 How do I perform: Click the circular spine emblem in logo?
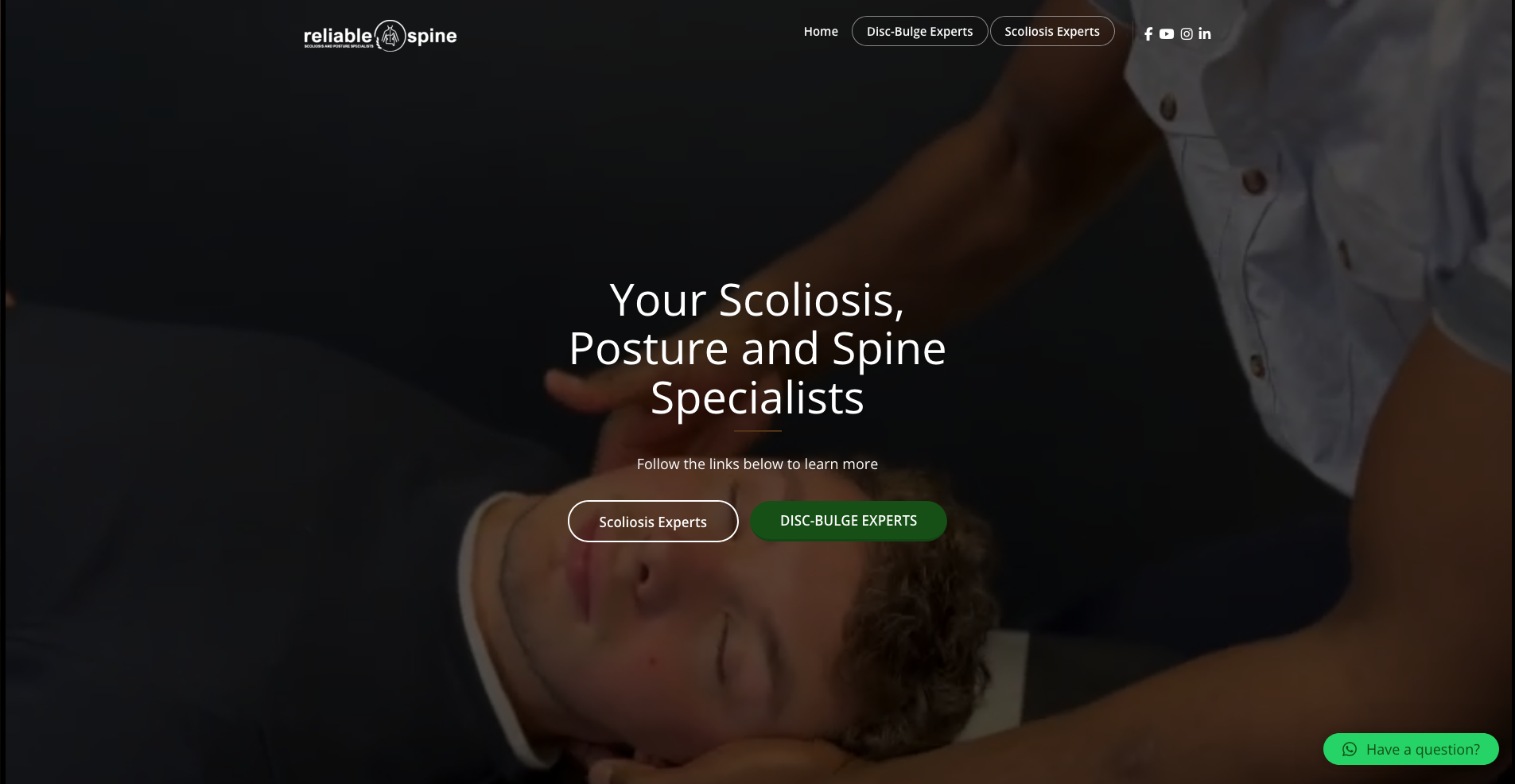(x=390, y=36)
